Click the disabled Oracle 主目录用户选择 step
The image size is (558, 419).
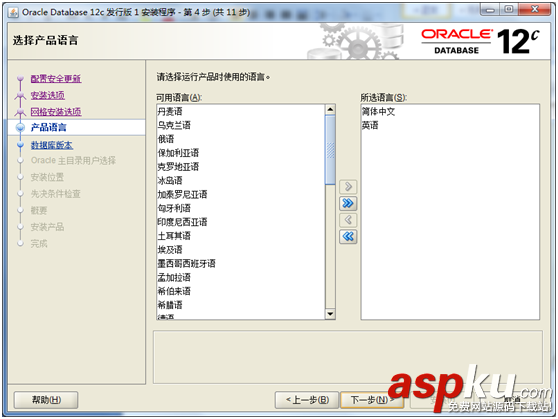[73, 161]
